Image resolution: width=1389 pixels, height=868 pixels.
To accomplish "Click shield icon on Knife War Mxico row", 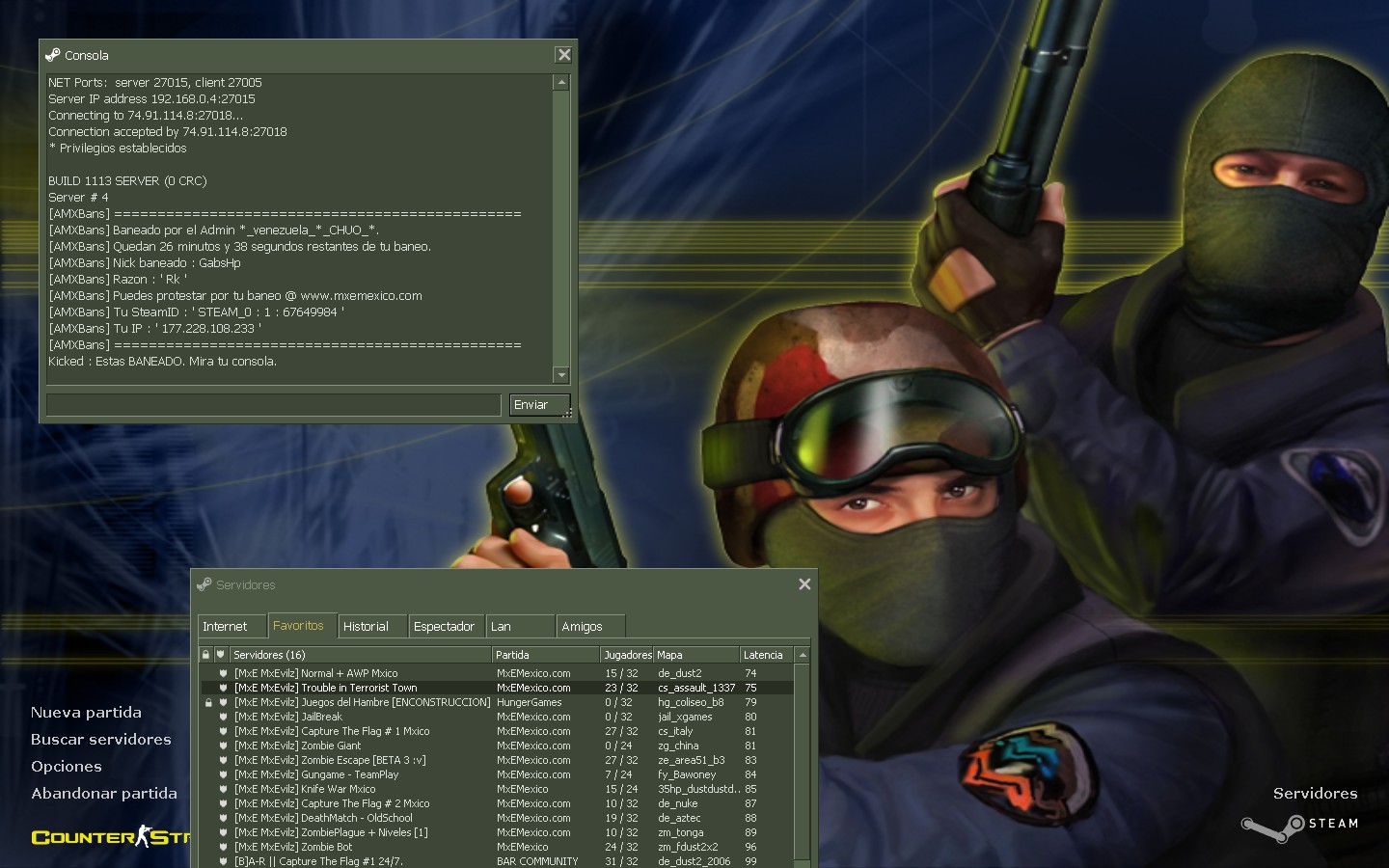I will click(223, 790).
